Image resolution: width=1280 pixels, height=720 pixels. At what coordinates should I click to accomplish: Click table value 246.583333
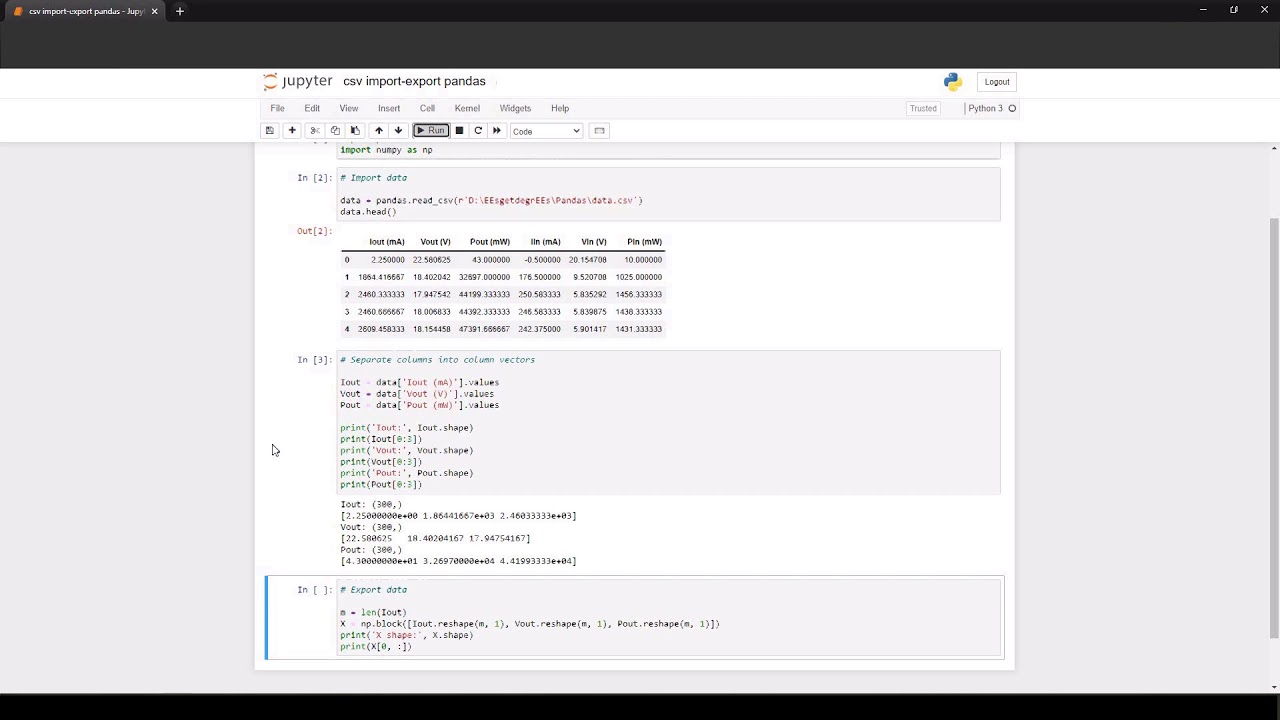(x=539, y=312)
